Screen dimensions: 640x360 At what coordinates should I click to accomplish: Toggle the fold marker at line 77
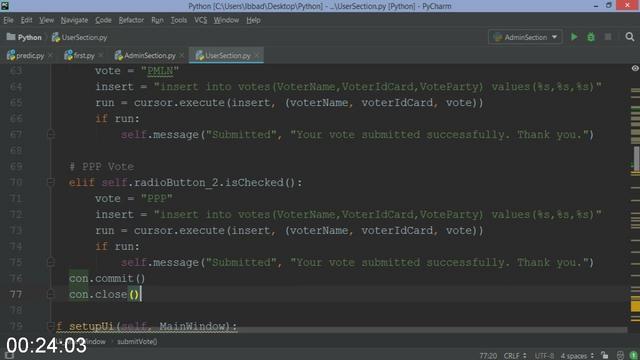click(x=51, y=293)
